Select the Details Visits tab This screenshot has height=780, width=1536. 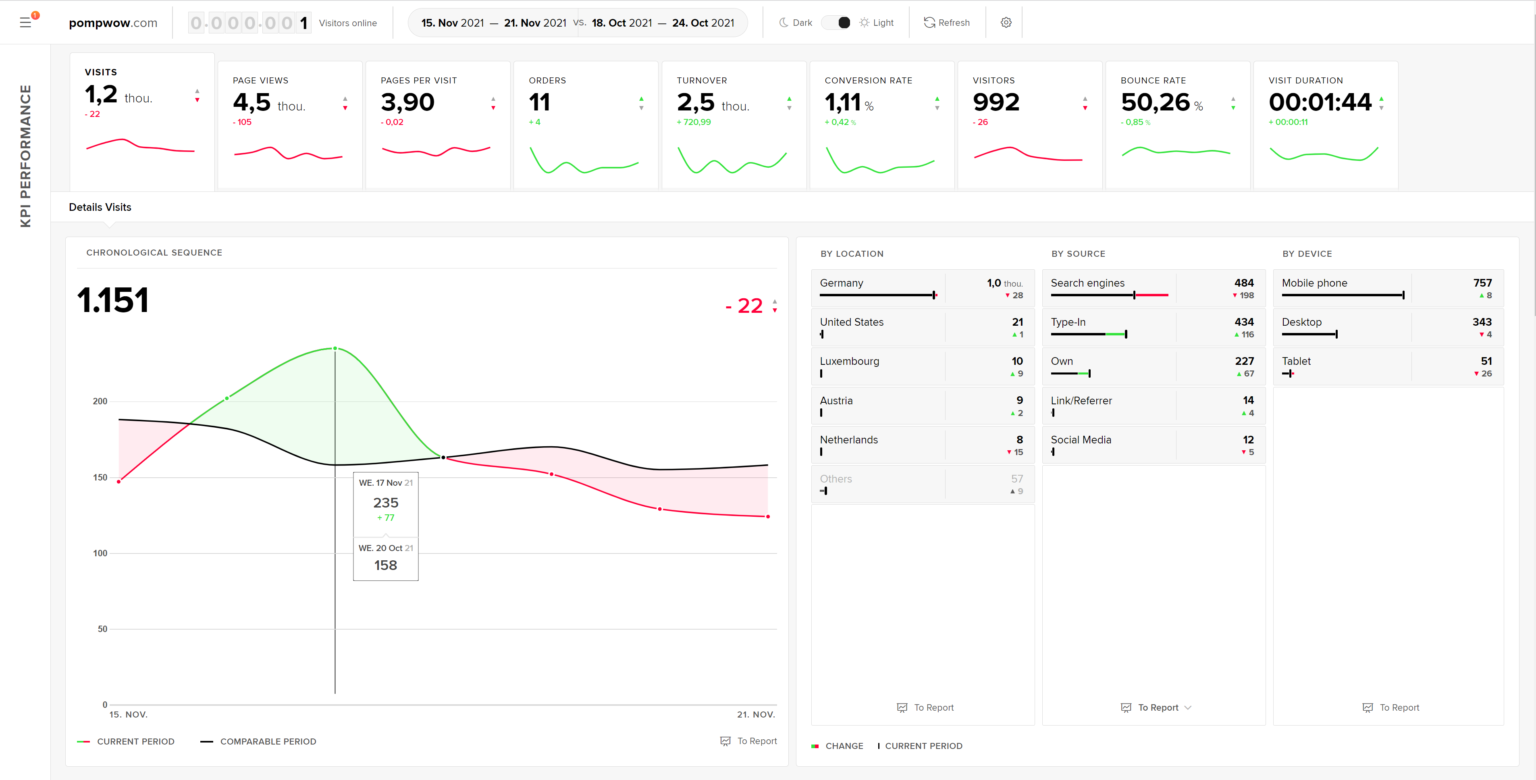99,207
